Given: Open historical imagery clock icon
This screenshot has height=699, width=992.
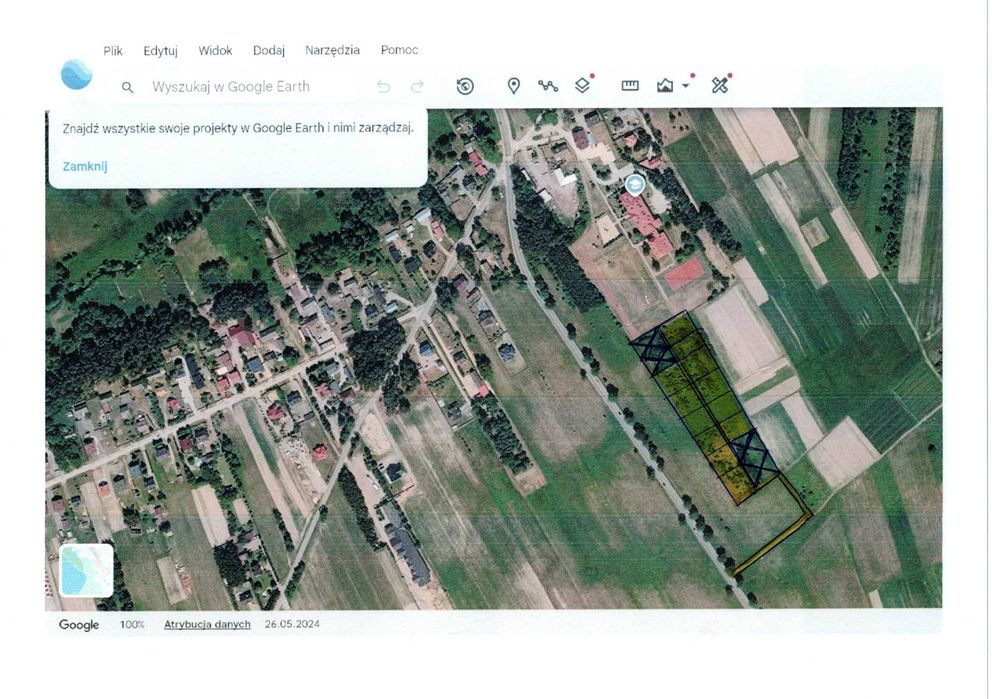Looking at the screenshot, I should tap(465, 86).
